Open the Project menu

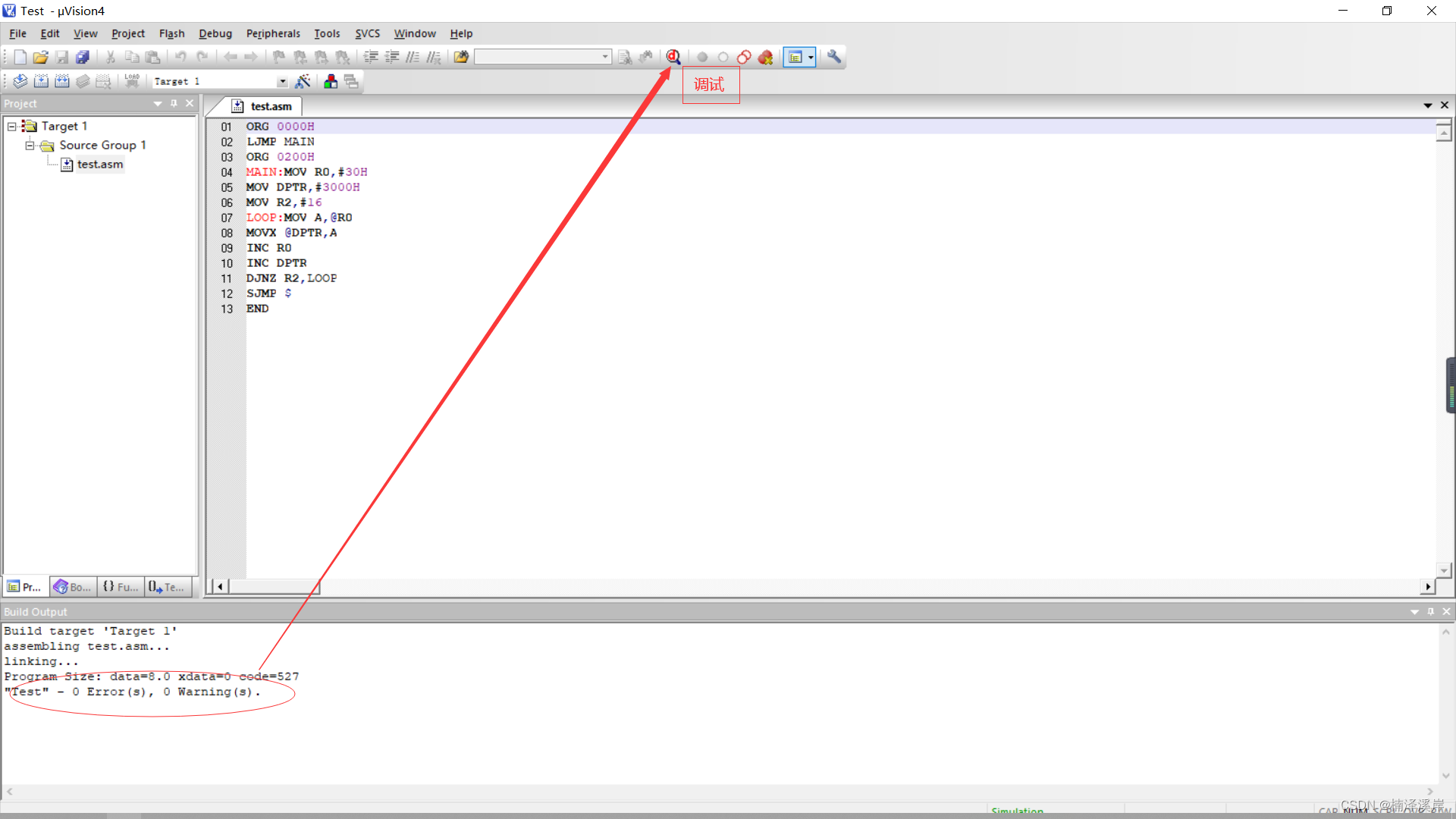pyautogui.click(x=128, y=33)
